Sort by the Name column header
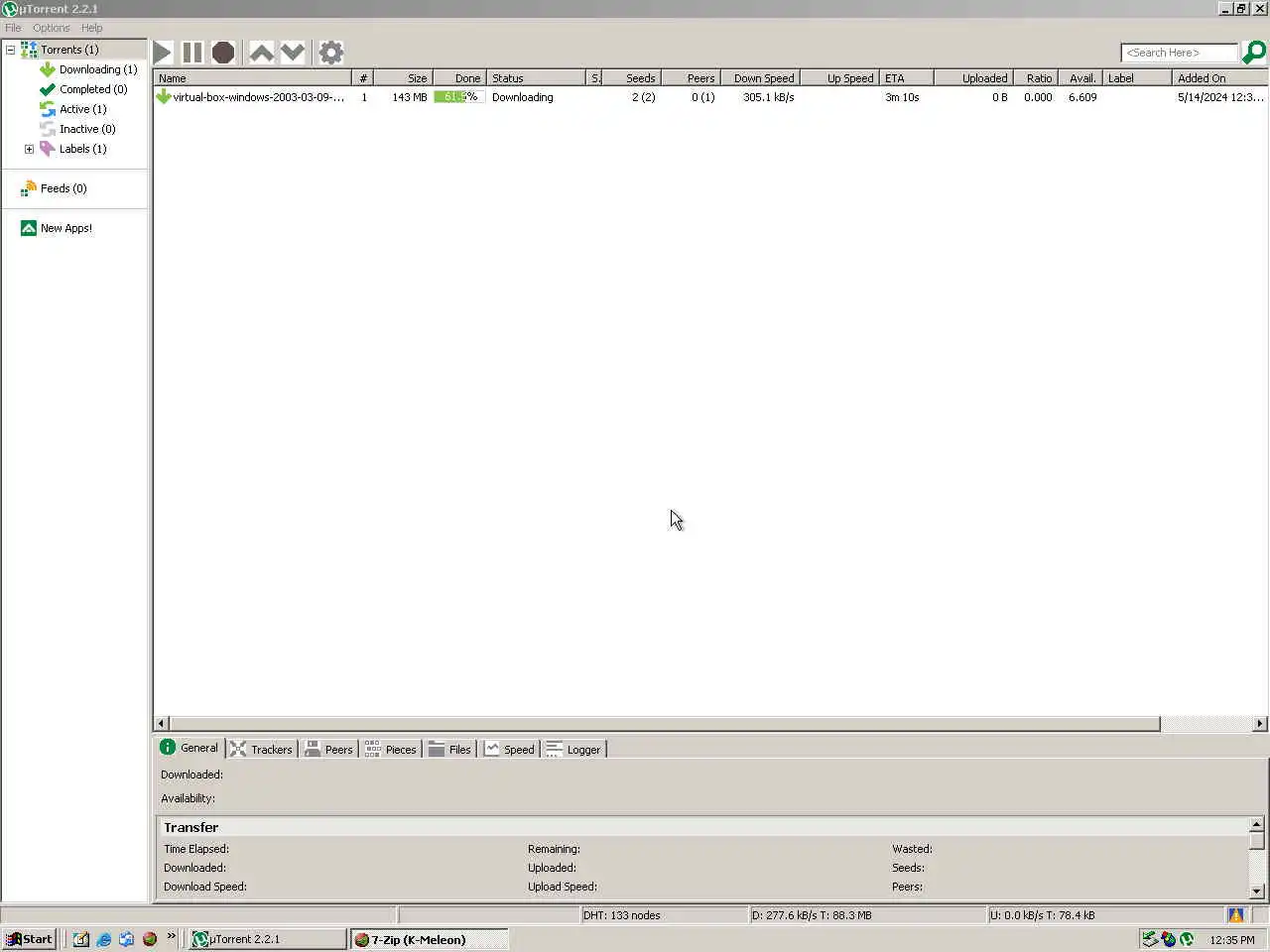1270x952 pixels. (x=253, y=78)
